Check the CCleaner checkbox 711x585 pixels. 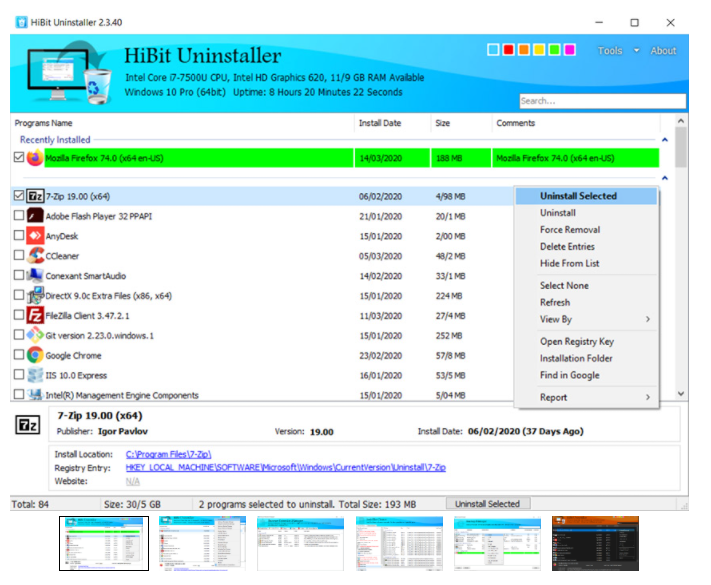pyautogui.click(x=19, y=255)
